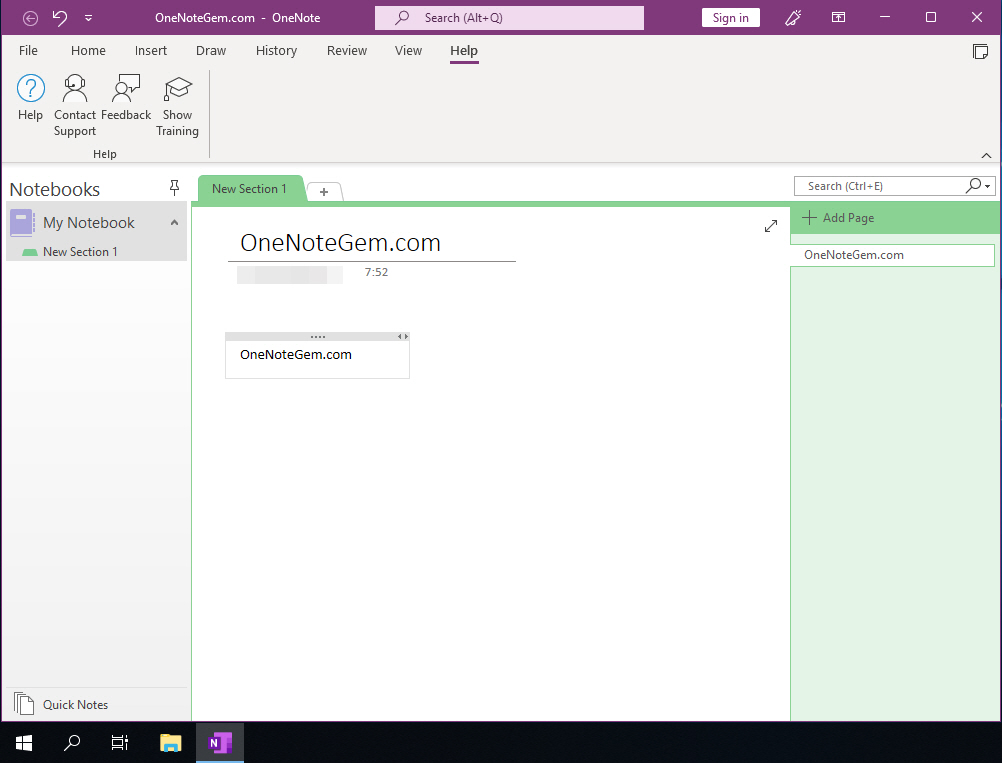This screenshot has width=1002, height=763.
Task: Unpin the Notebooks pane
Action: pyautogui.click(x=174, y=187)
